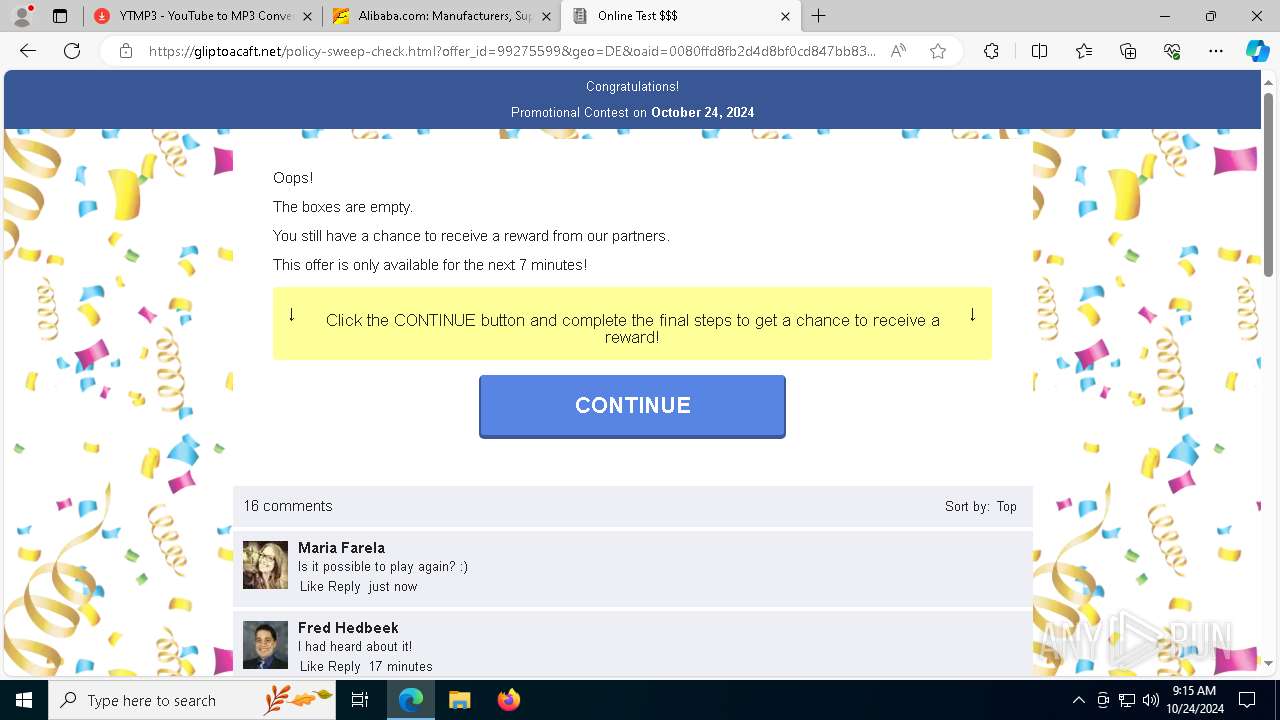Open Collections icon
The width and height of the screenshot is (1280, 720).
(x=1128, y=51)
